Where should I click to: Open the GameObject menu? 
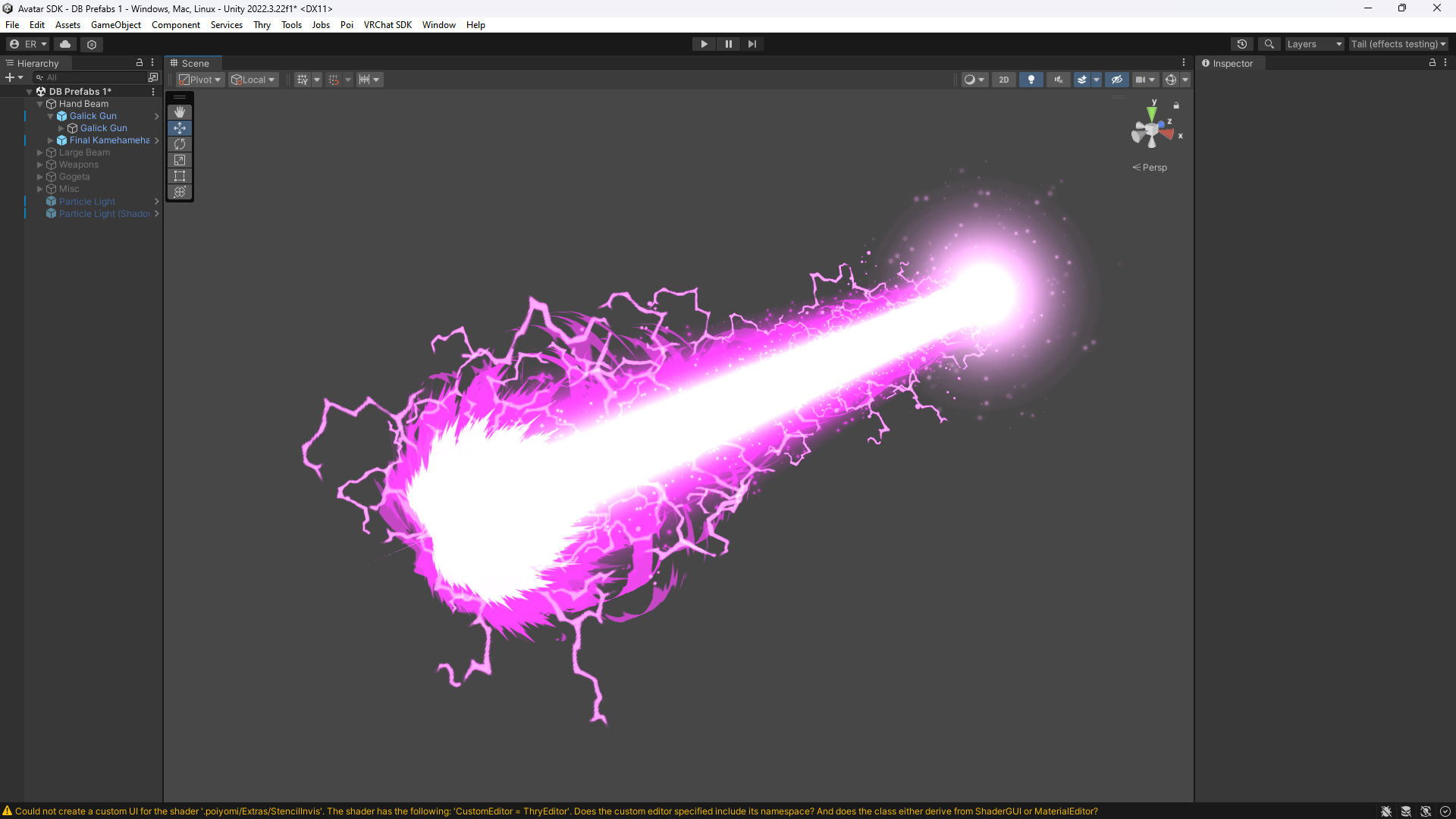click(115, 25)
